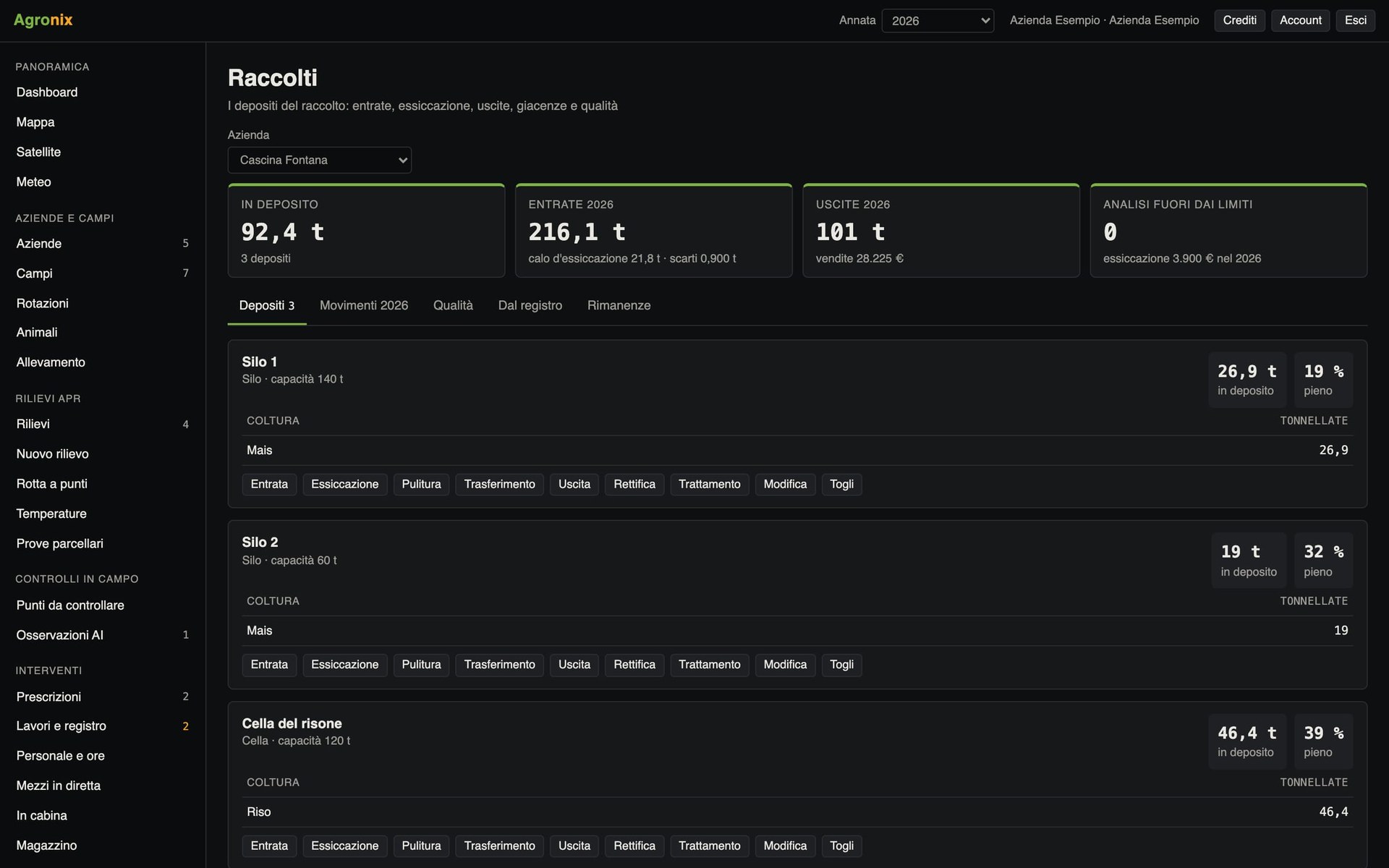Open Lavori e registro in sidebar
This screenshot has width=1389, height=868.
[103, 726]
